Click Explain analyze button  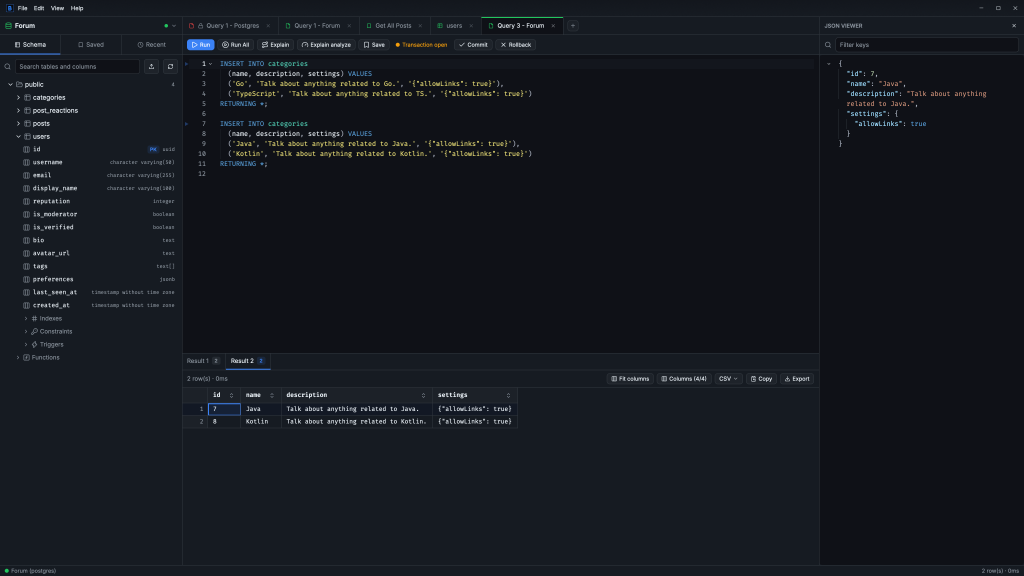327,45
